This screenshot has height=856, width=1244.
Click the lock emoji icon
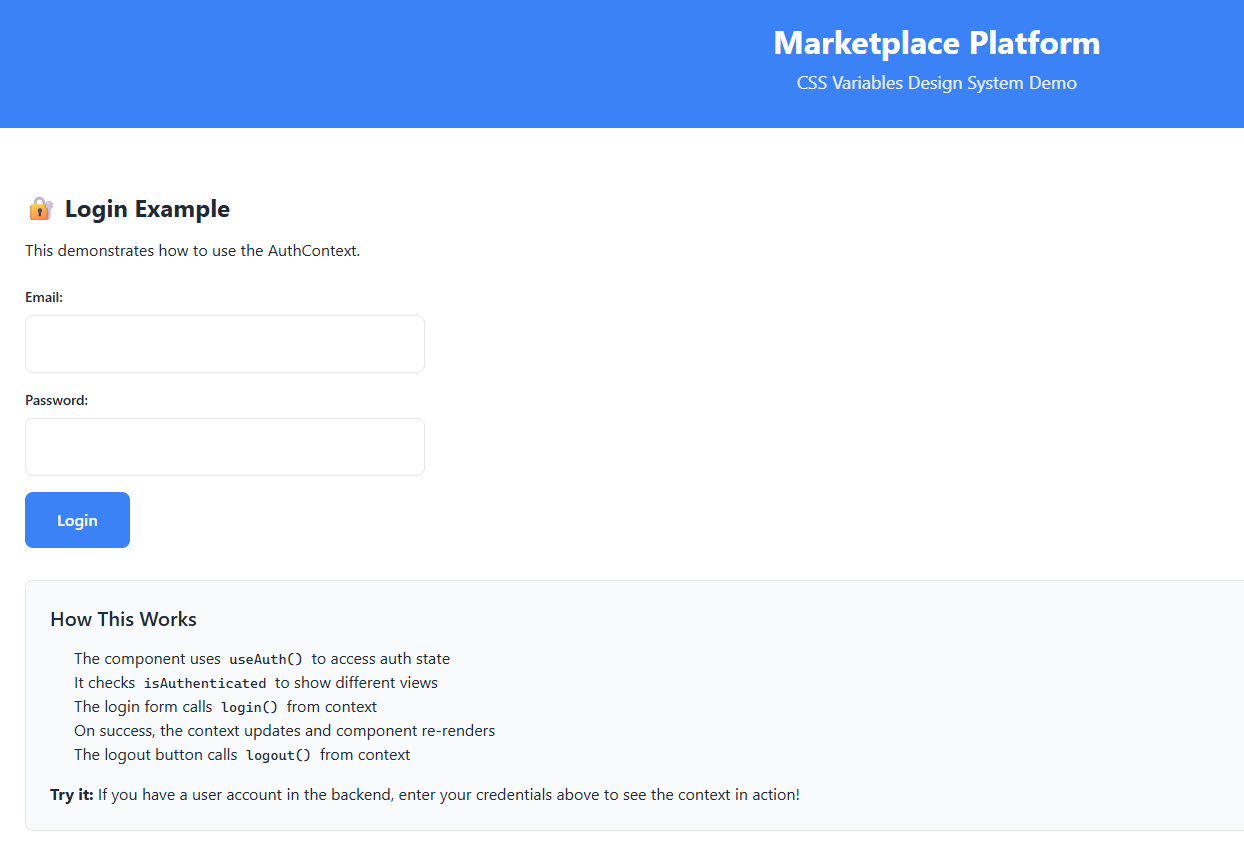coord(39,208)
